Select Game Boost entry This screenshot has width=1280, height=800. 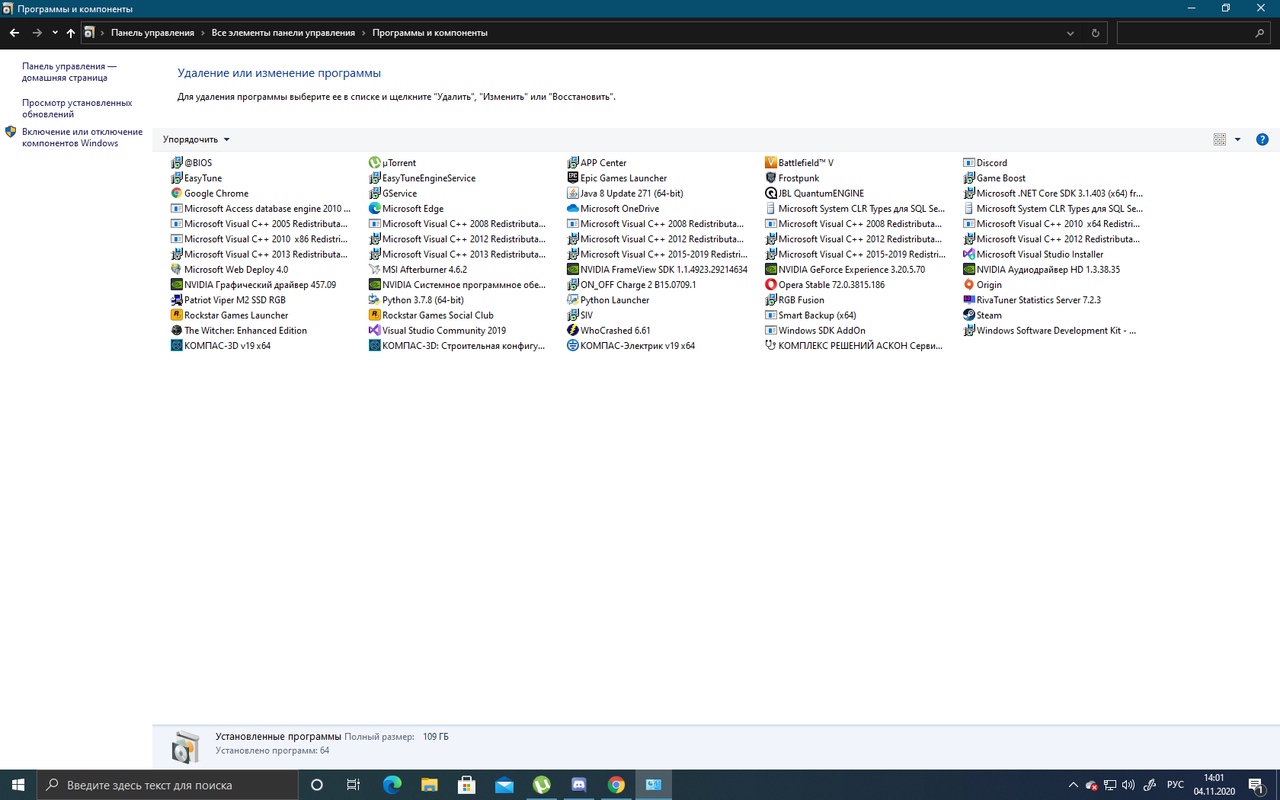[994, 178]
